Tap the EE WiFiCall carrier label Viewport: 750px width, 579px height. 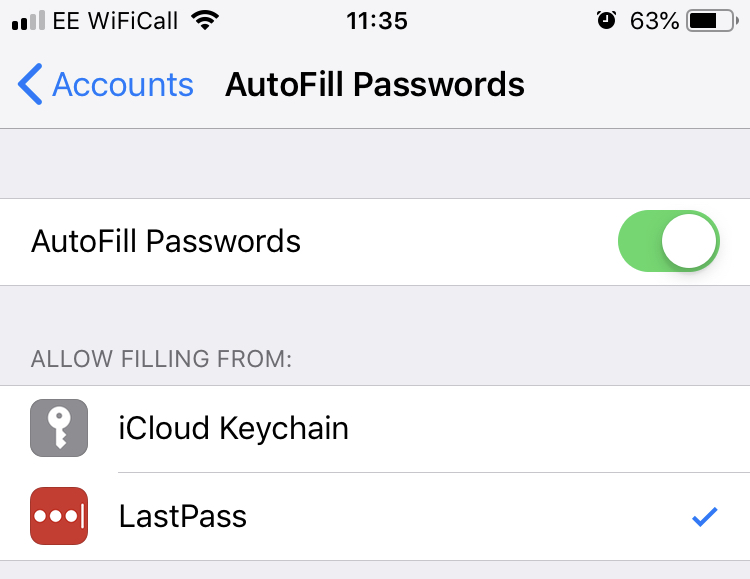click(115, 21)
